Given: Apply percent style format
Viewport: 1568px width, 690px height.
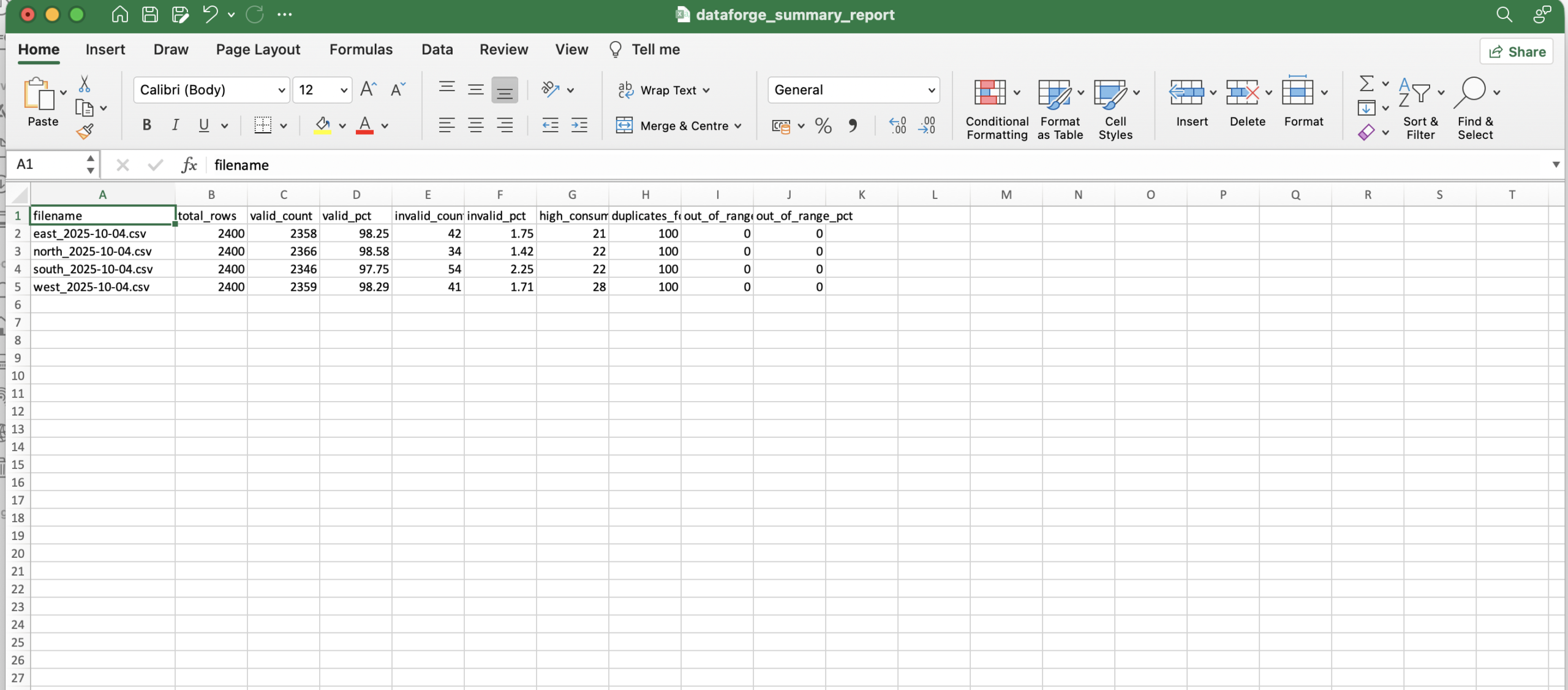Looking at the screenshot, I should tap(823, 126).
